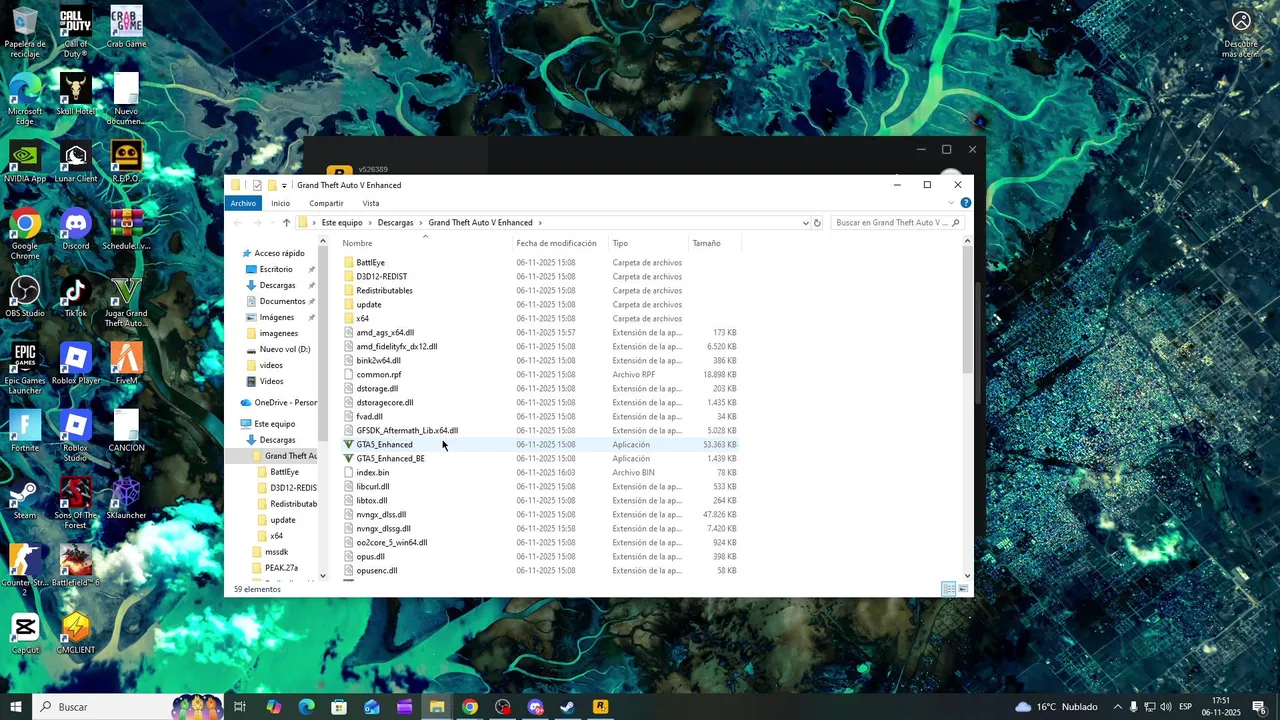Click Rockstar Games Launcher taskbar icon

coord(600,707)
